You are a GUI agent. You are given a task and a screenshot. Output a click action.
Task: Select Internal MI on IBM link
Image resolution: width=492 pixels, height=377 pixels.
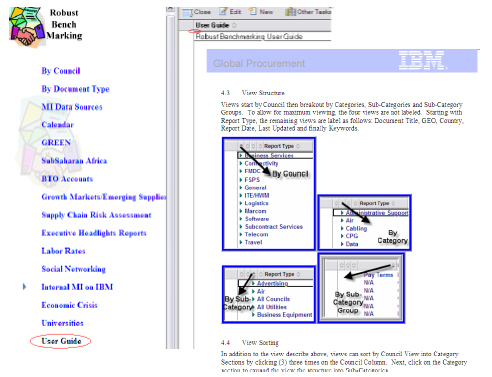coord(77,287)
